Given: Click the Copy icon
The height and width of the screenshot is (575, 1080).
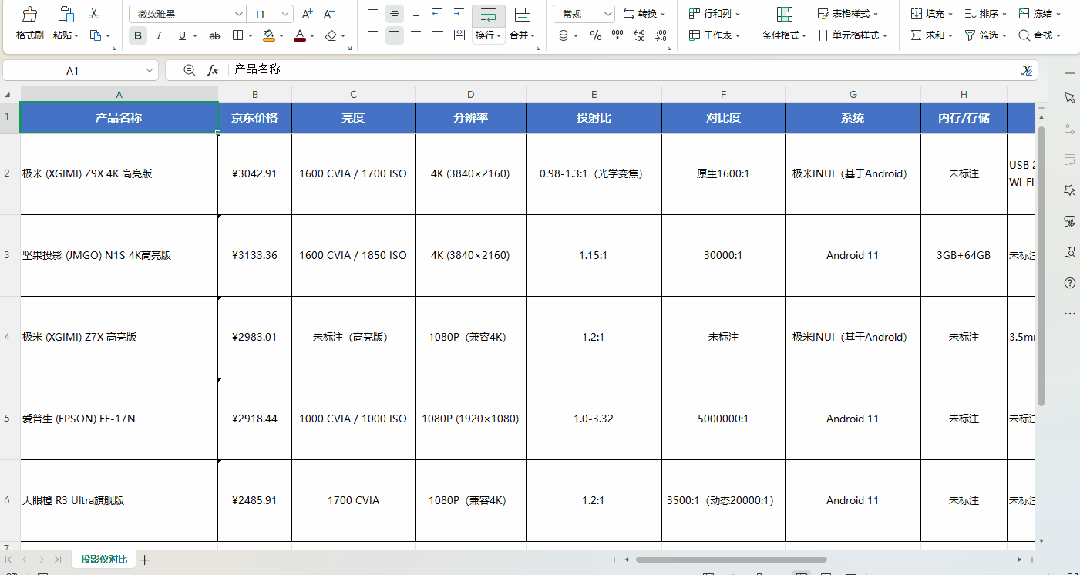Looking at the screenshot, I should click(x=95, y=35).
